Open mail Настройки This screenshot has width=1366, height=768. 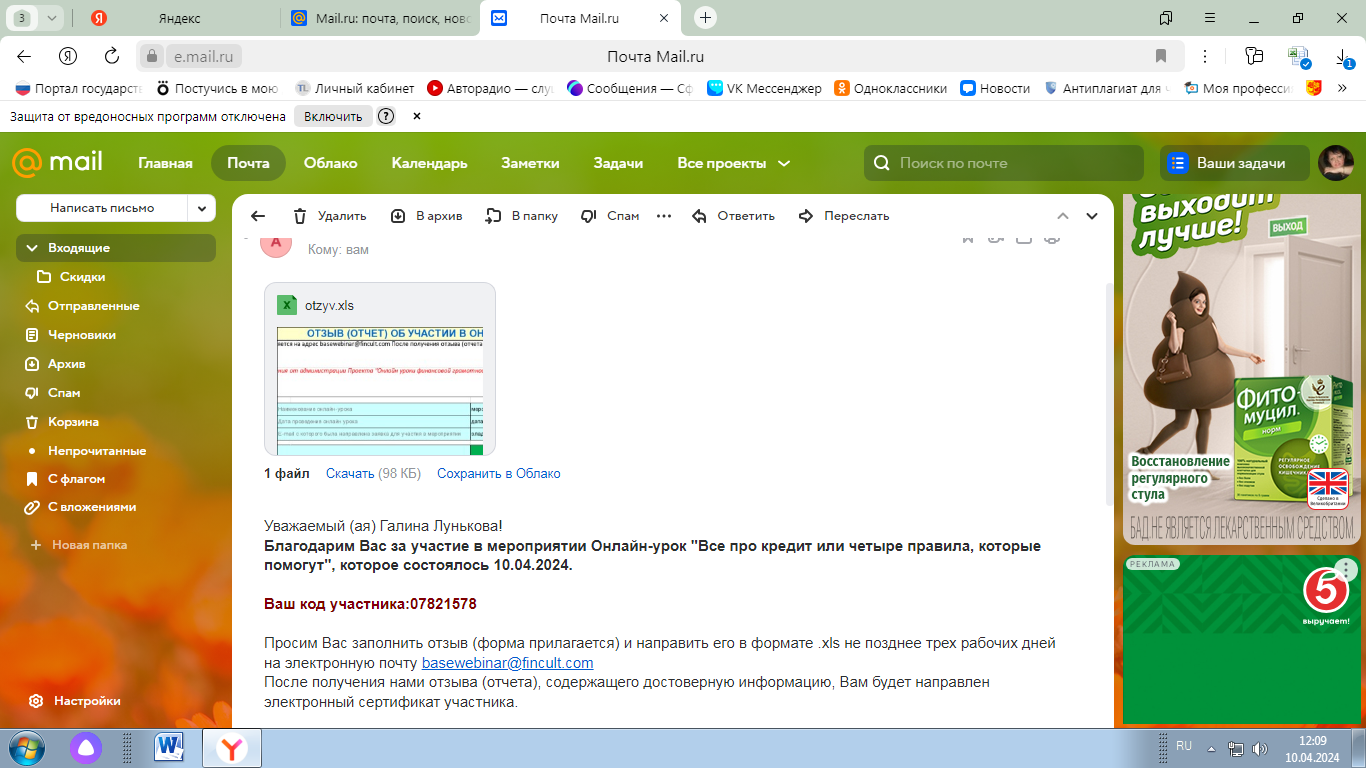point(75,701)
